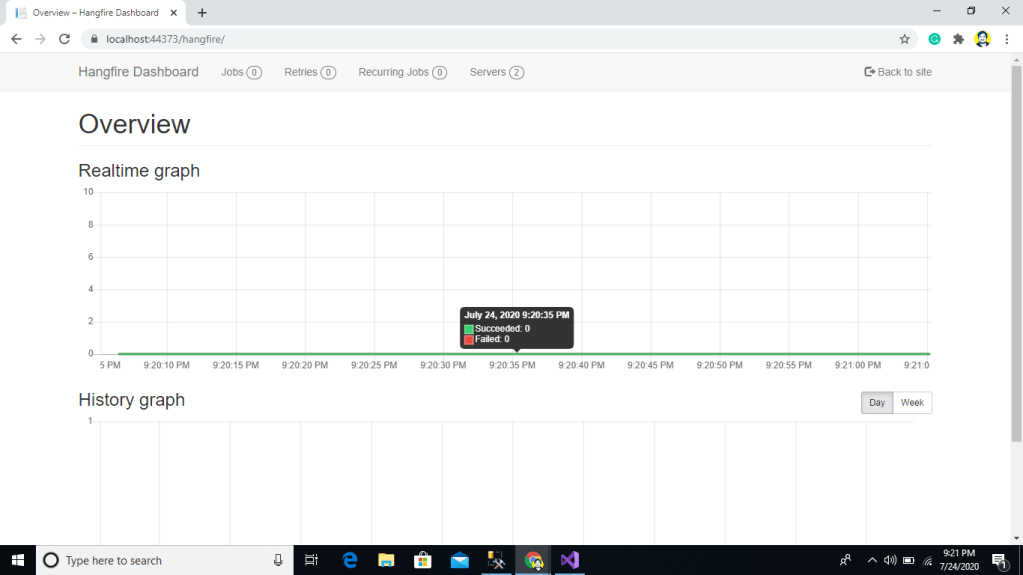1023x575 pixels.
Task: Click the Grammarly extension icon
Action: [934, 39]
